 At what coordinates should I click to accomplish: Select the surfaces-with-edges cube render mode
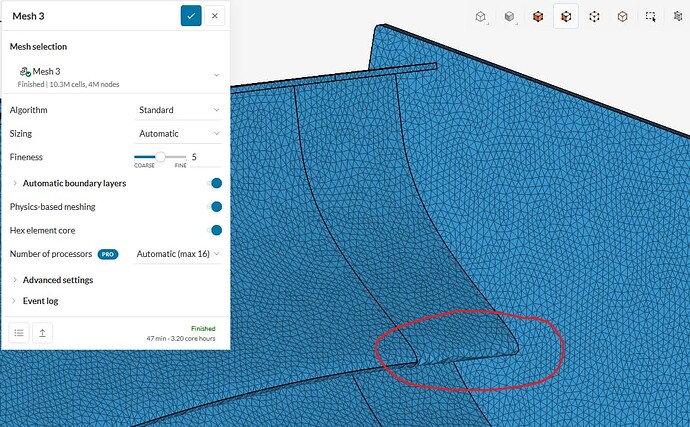566,17
